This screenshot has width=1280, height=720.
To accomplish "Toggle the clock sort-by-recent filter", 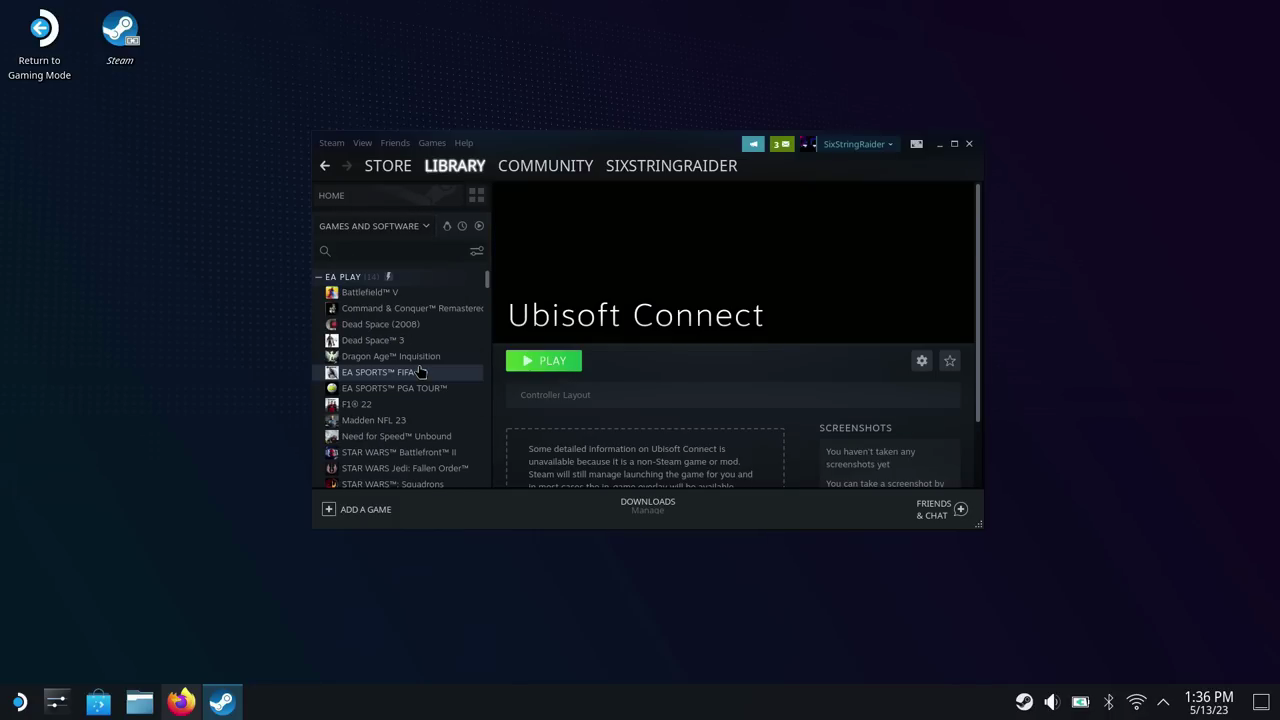I will point(462,226).
